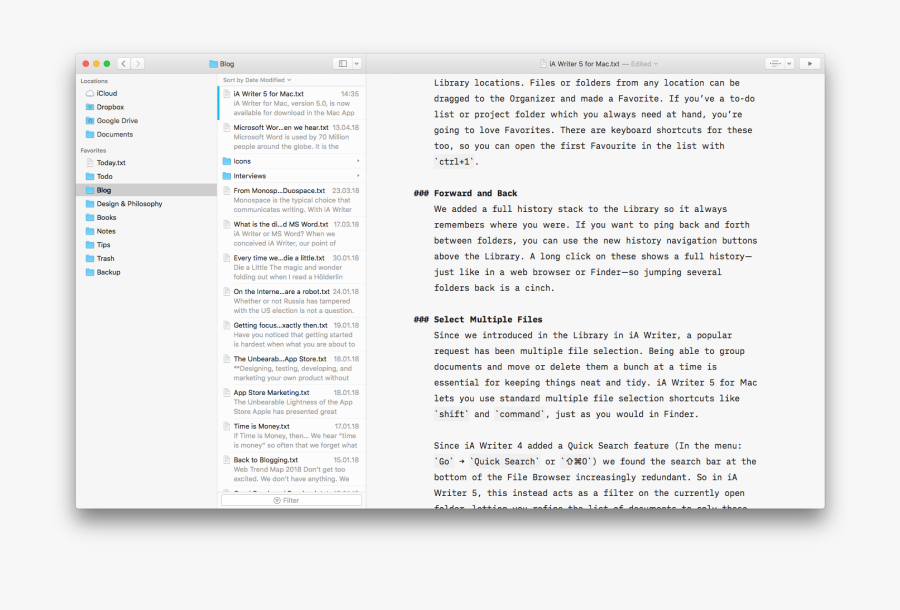Expand the Interviews folder arrow
Screen dimensions: 900x610
pyautogui.click(x=358, y=176)
